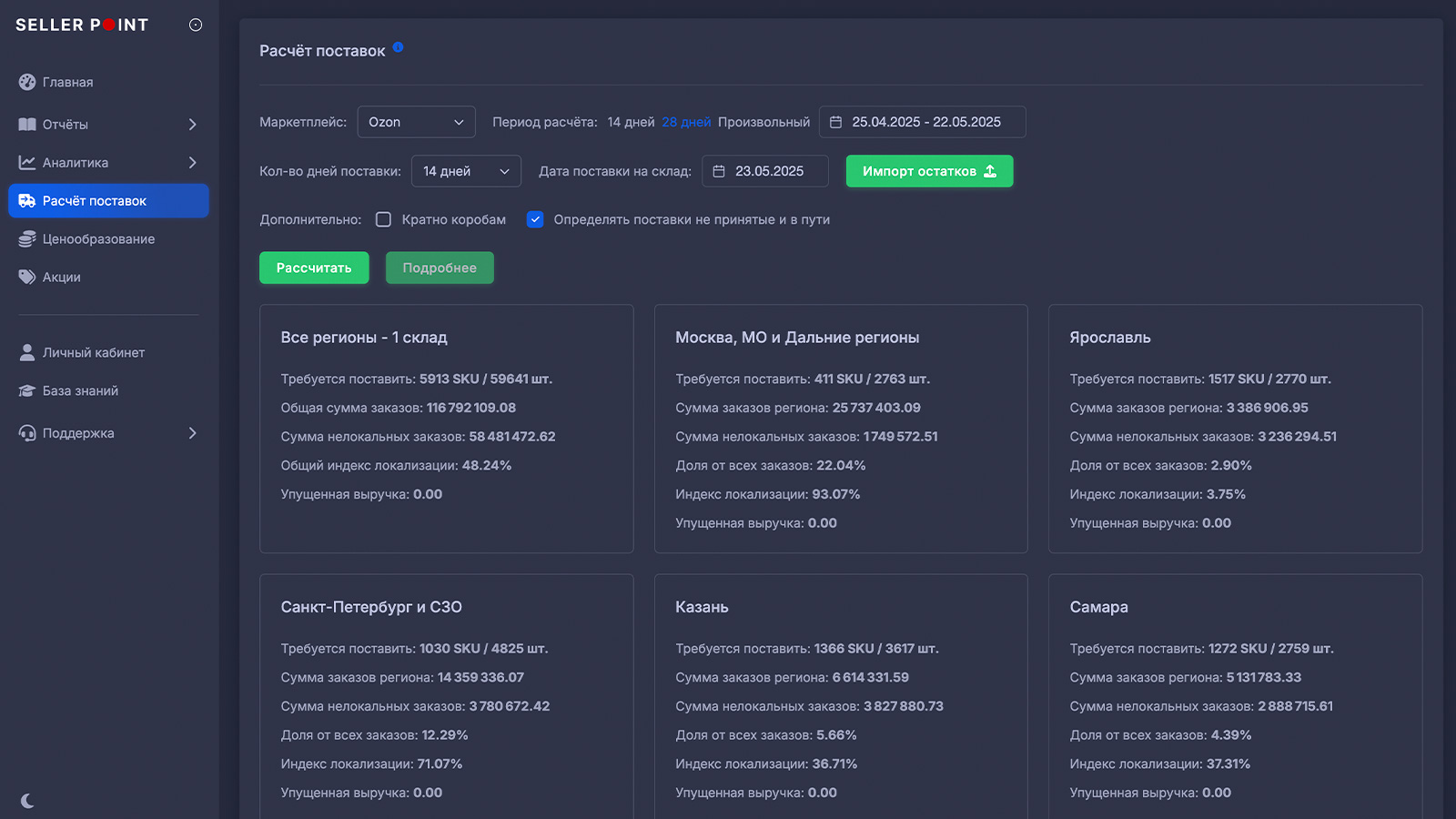Select the 14 дней period option
This screenshot has height=819, width=1456.
(631, 122)
